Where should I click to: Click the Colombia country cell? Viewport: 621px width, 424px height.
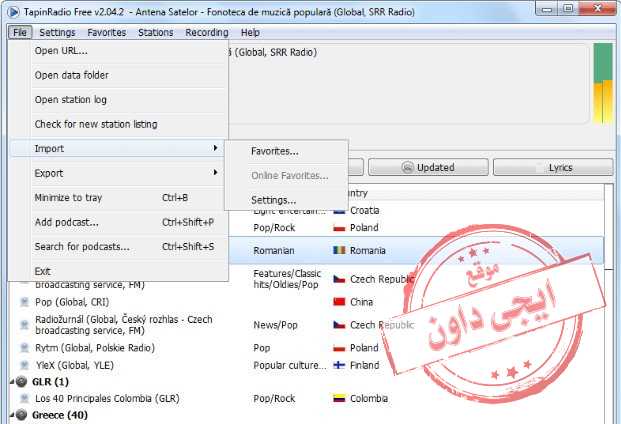click(x=369, y=399)
